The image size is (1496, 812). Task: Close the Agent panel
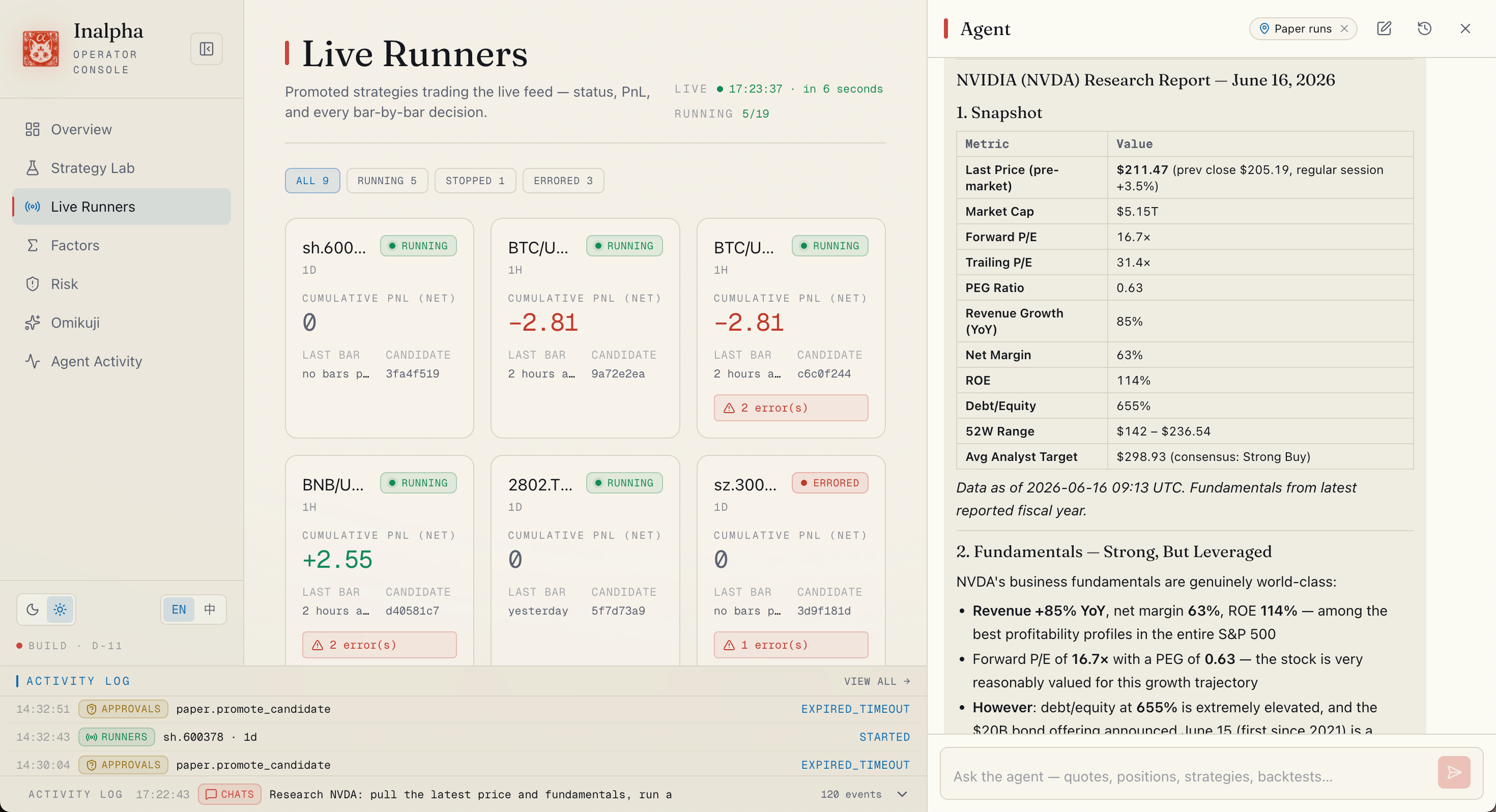click(1465, 28)
